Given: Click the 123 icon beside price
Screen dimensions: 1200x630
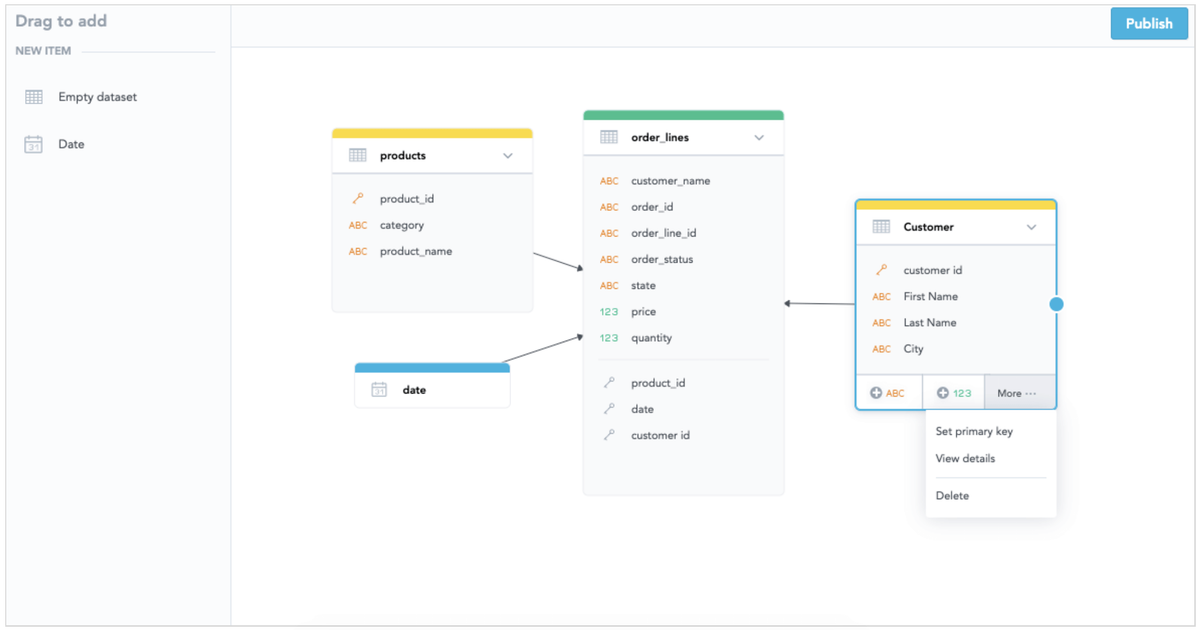Looking at the screenshot, I should point(610,311).
